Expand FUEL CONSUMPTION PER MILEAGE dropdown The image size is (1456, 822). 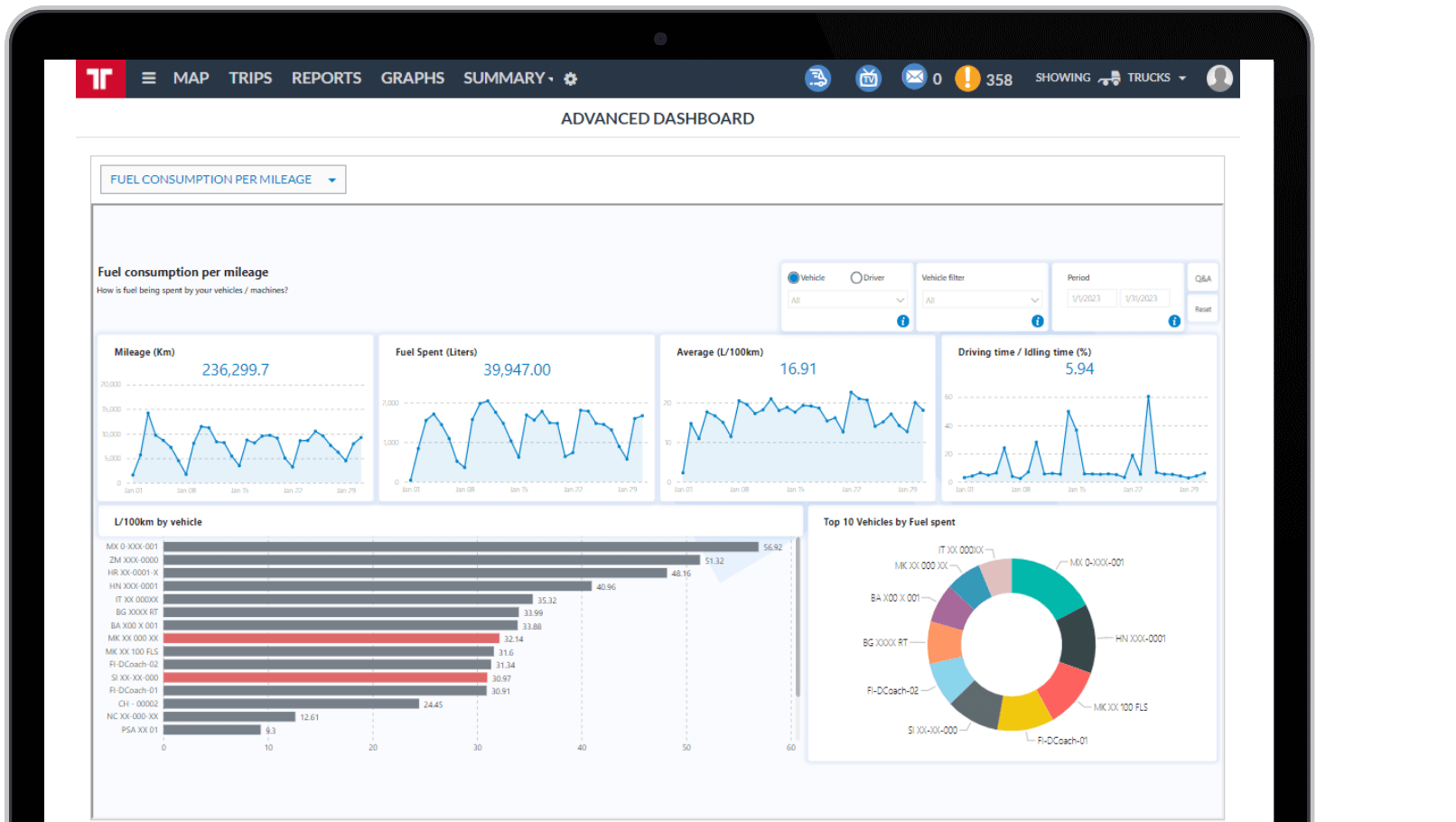pyautogui.click(x=223, y=180)
